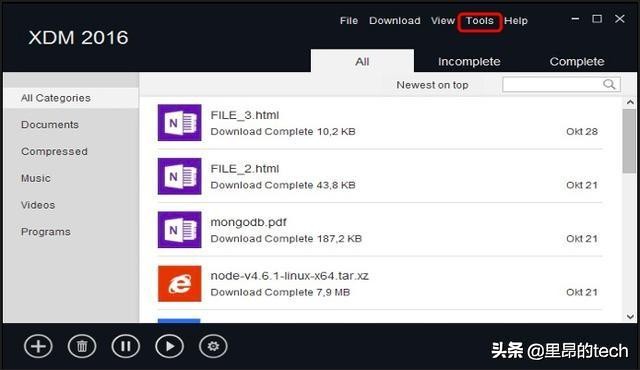Screen dimensions: 640x370
Task: Click the FILE_3.html OneNote file icon
Action: pyautogui.click(x=180, y=123)
